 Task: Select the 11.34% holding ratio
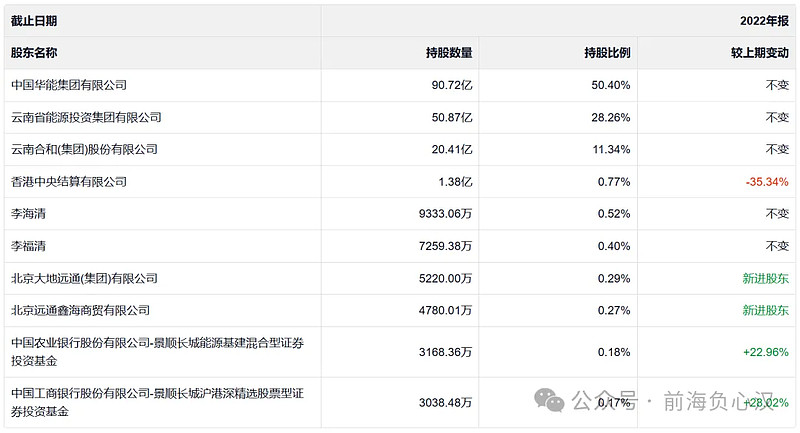pos(611,149)
